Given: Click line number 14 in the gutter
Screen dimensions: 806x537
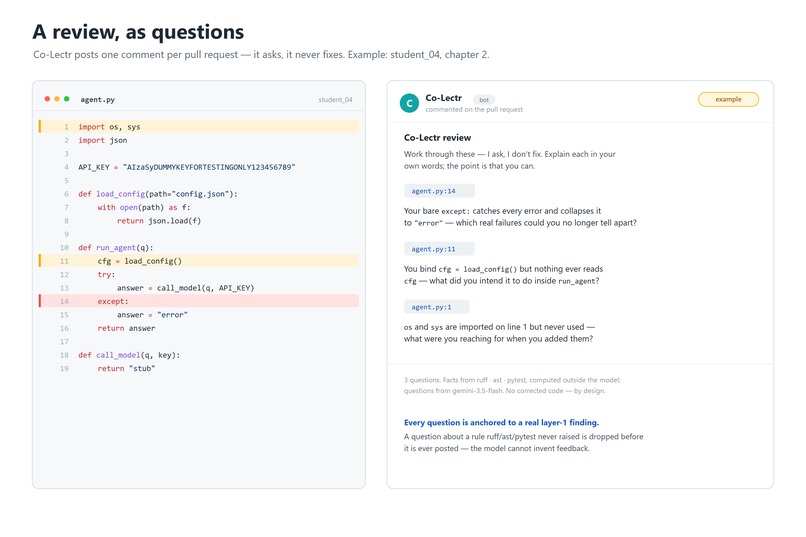Looking at the screenshot, I should [64, 301].
